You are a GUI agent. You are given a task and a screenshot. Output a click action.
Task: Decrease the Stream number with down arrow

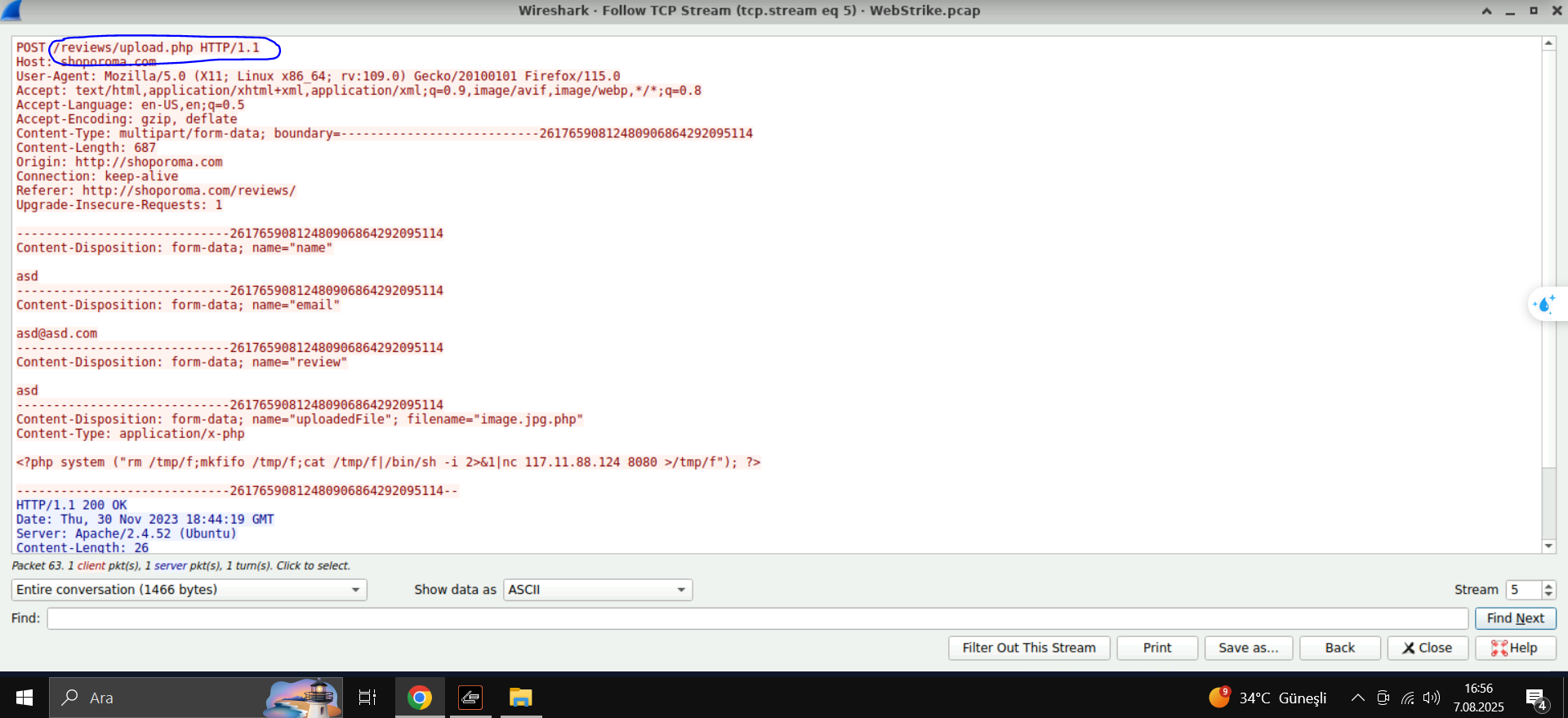tap(1548, 595)
